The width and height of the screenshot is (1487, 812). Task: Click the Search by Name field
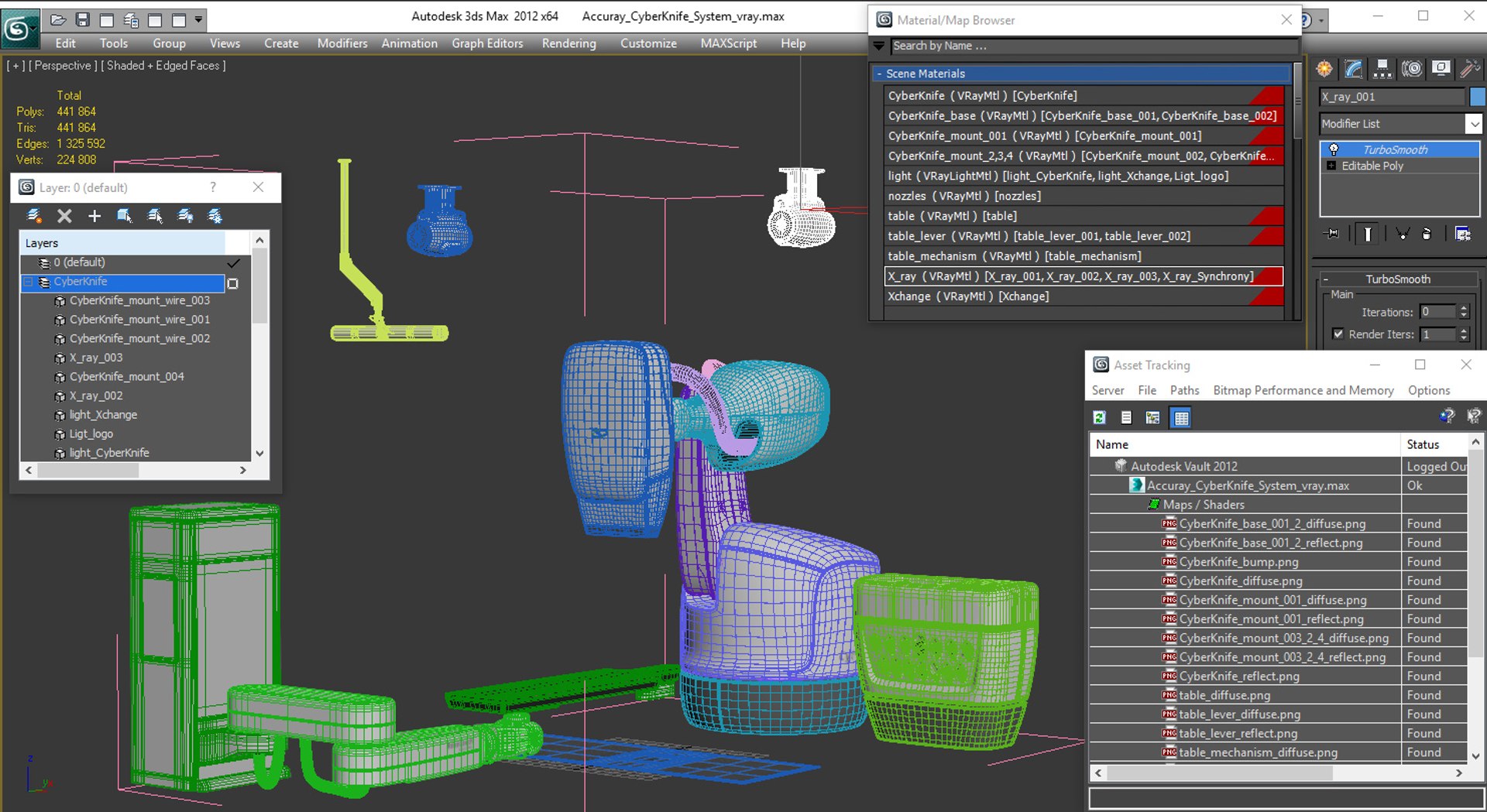(1093, 46)
